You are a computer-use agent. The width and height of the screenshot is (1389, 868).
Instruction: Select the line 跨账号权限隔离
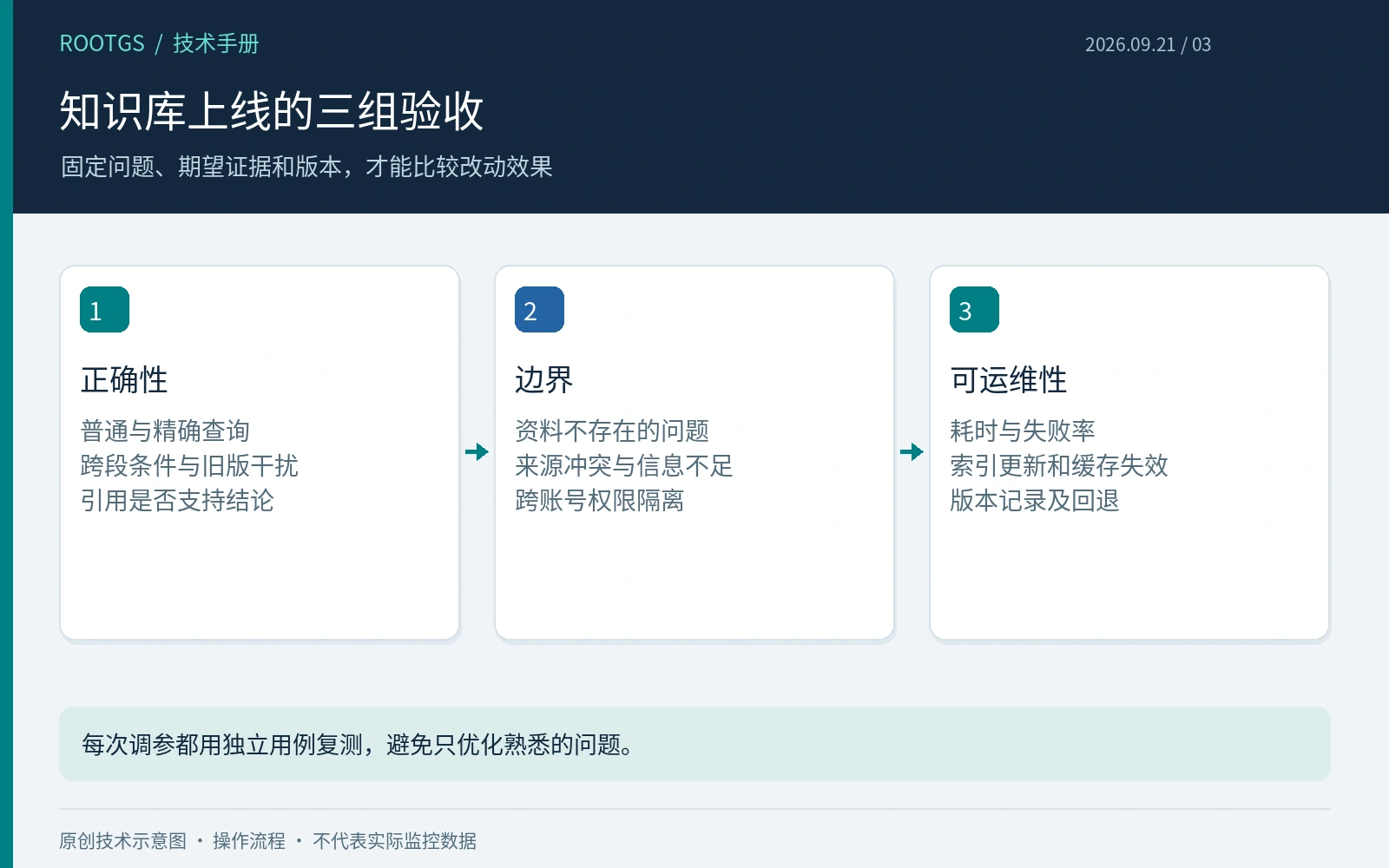click(600, 500)
